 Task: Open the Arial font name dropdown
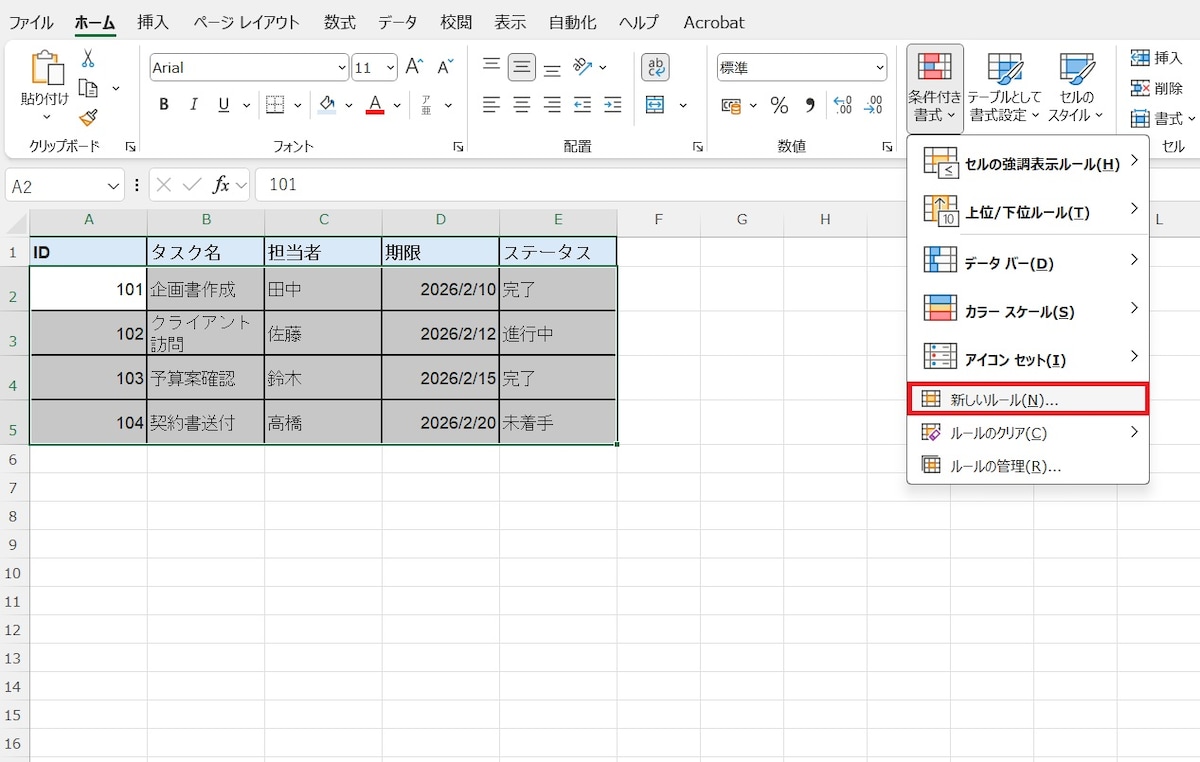(342, 68)
